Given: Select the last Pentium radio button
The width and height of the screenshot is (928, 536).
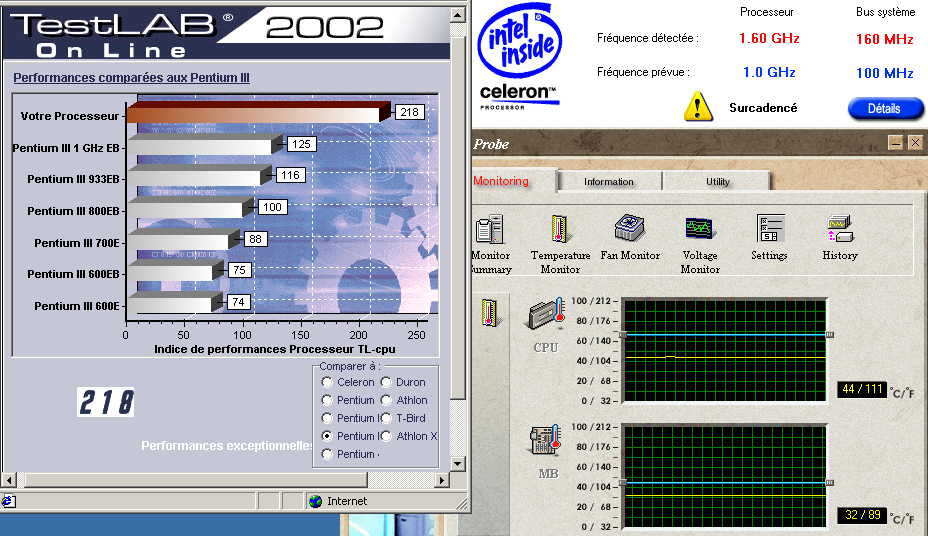Looking at the screenshot, I should pos(327,454).
